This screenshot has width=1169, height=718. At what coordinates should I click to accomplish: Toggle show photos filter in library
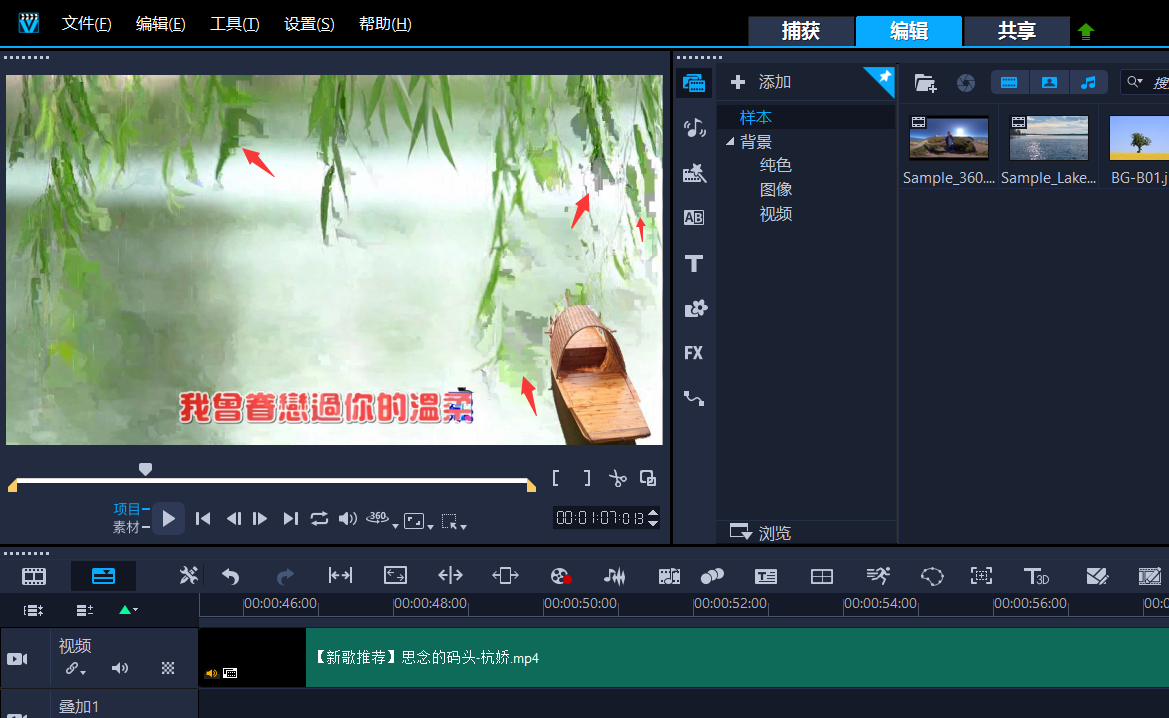click(1049, 82)
